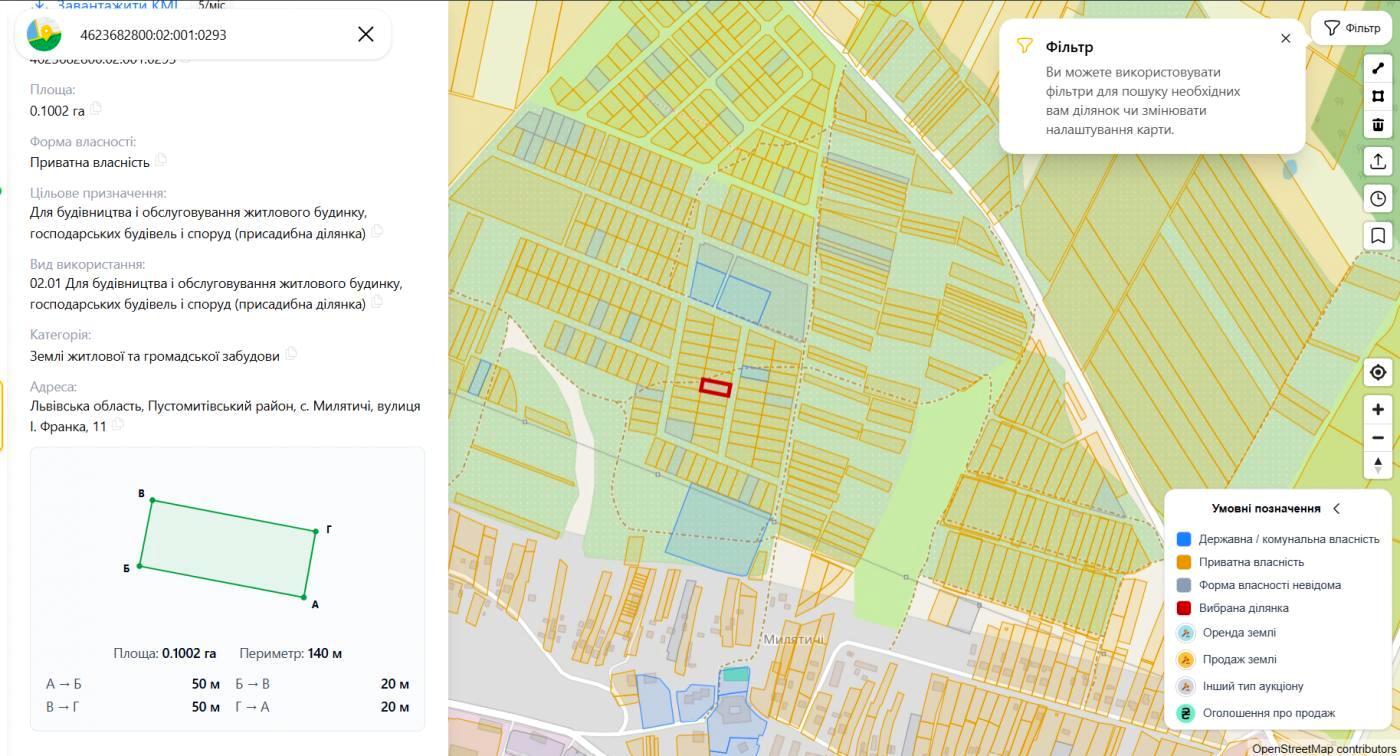1400x756 pixels.
Task: Reset map north with compass
Action: (1378, 466)
